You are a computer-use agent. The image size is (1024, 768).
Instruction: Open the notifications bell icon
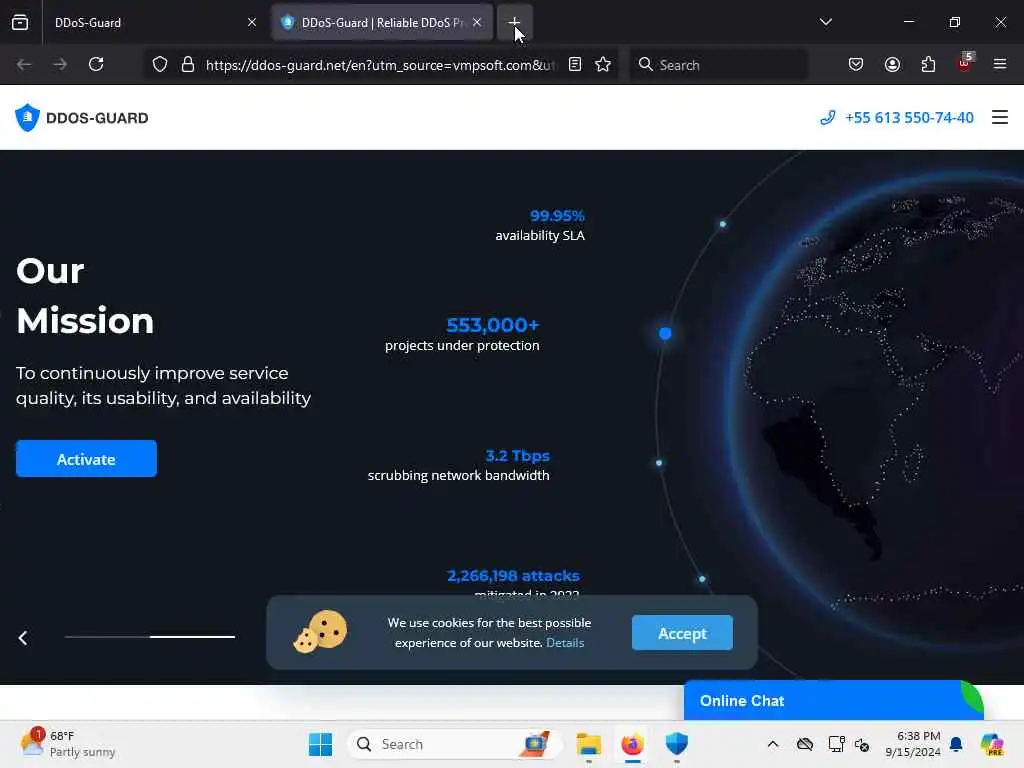(x=956, y=744)
